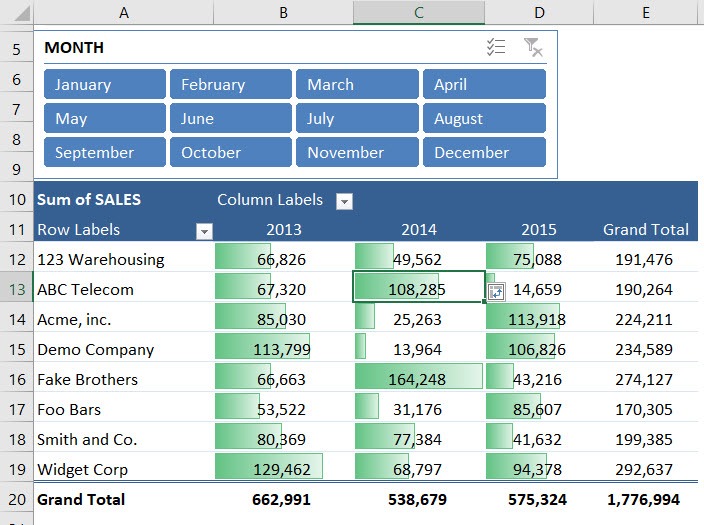This screenshot has width=704, height=525.
Task: Select column D header
Action: point(539,12)
